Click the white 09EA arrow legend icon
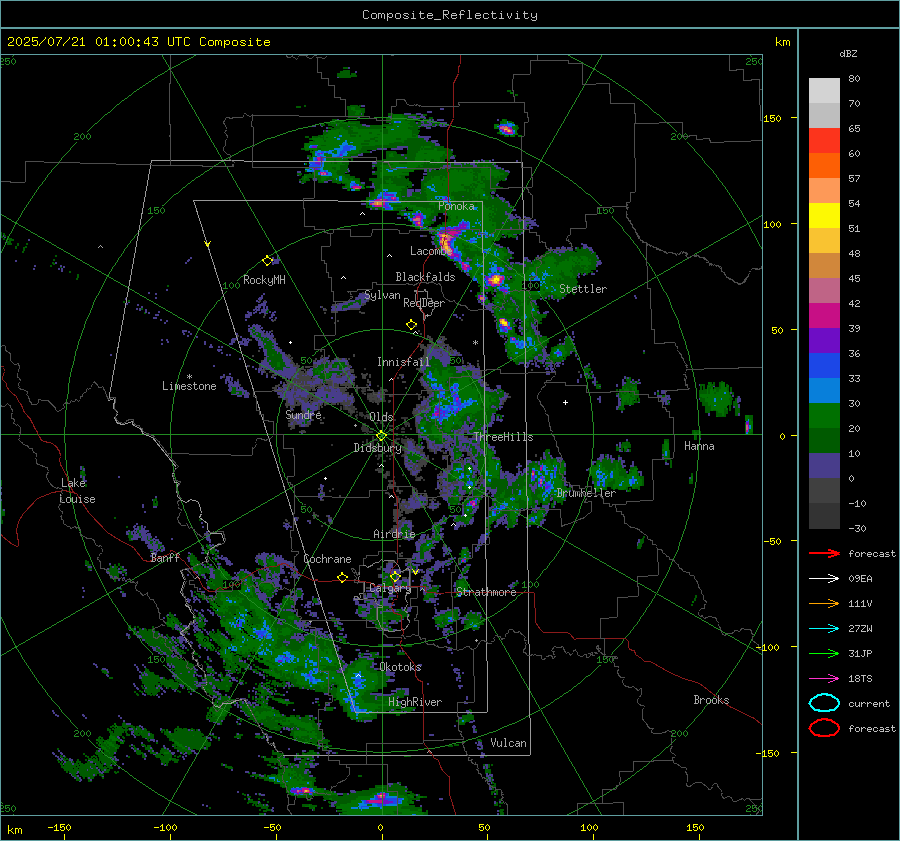 pos(824,579)
